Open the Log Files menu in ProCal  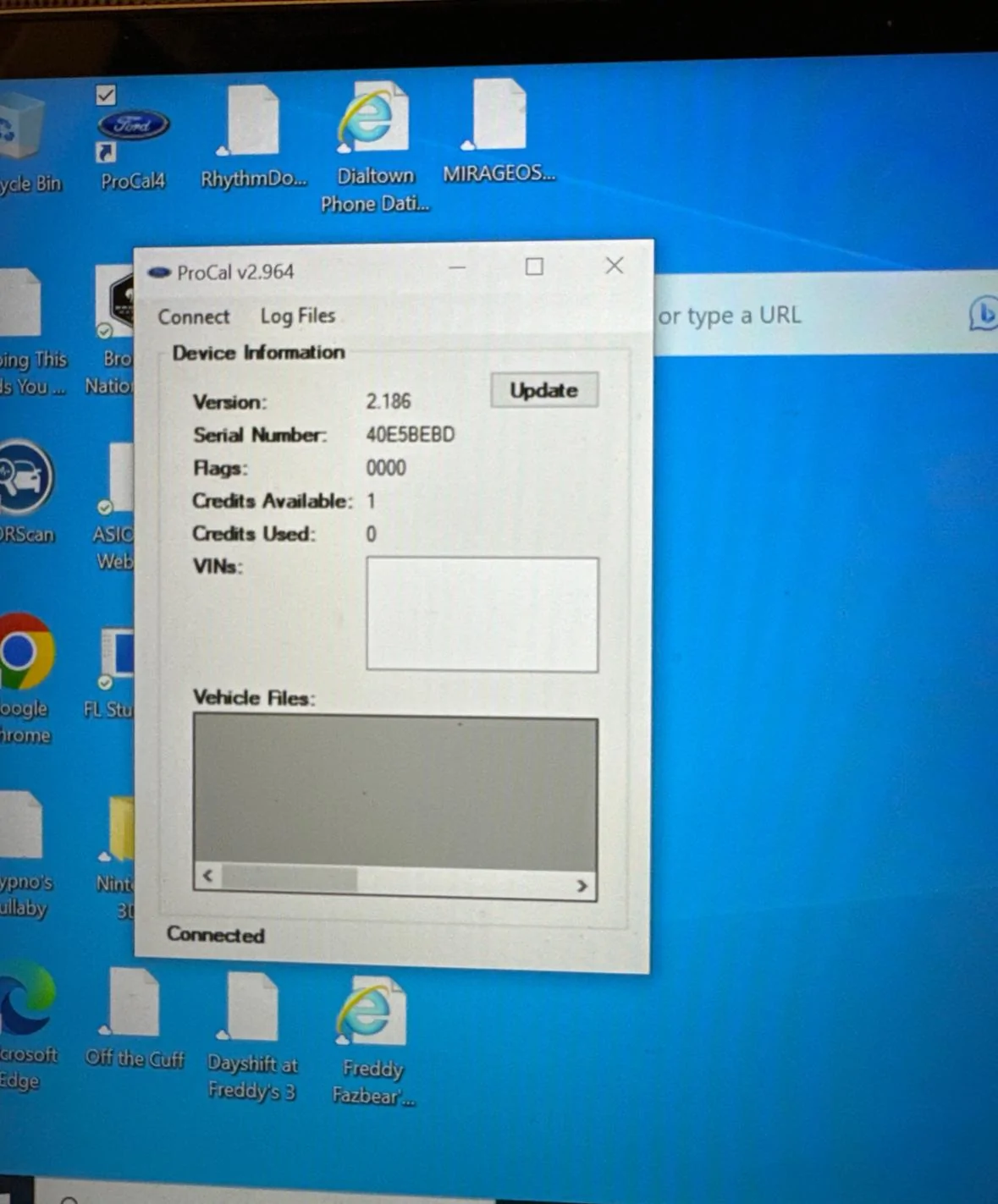coord(298,316)
